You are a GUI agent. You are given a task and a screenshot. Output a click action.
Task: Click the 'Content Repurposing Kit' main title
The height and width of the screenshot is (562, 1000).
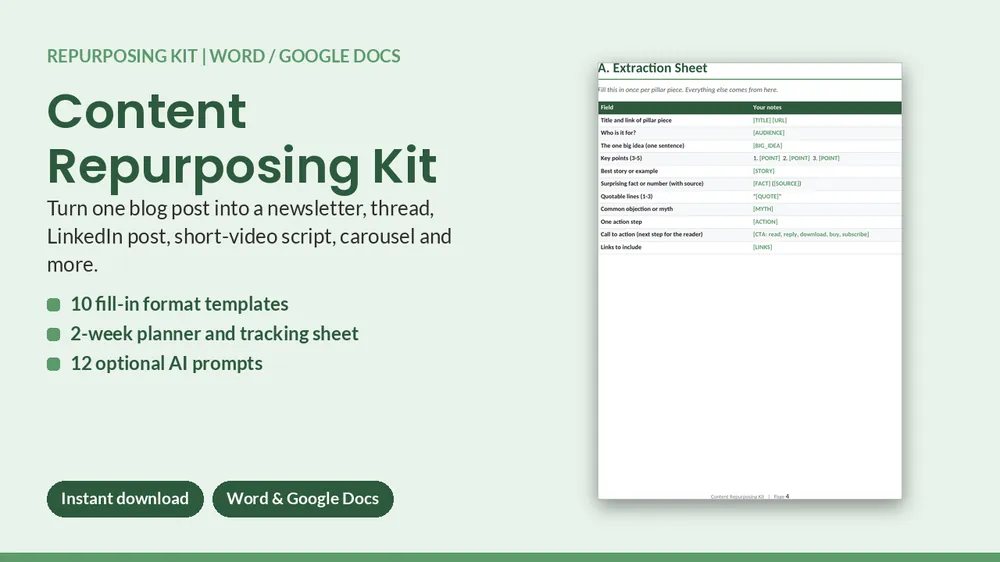click(242, 138)
